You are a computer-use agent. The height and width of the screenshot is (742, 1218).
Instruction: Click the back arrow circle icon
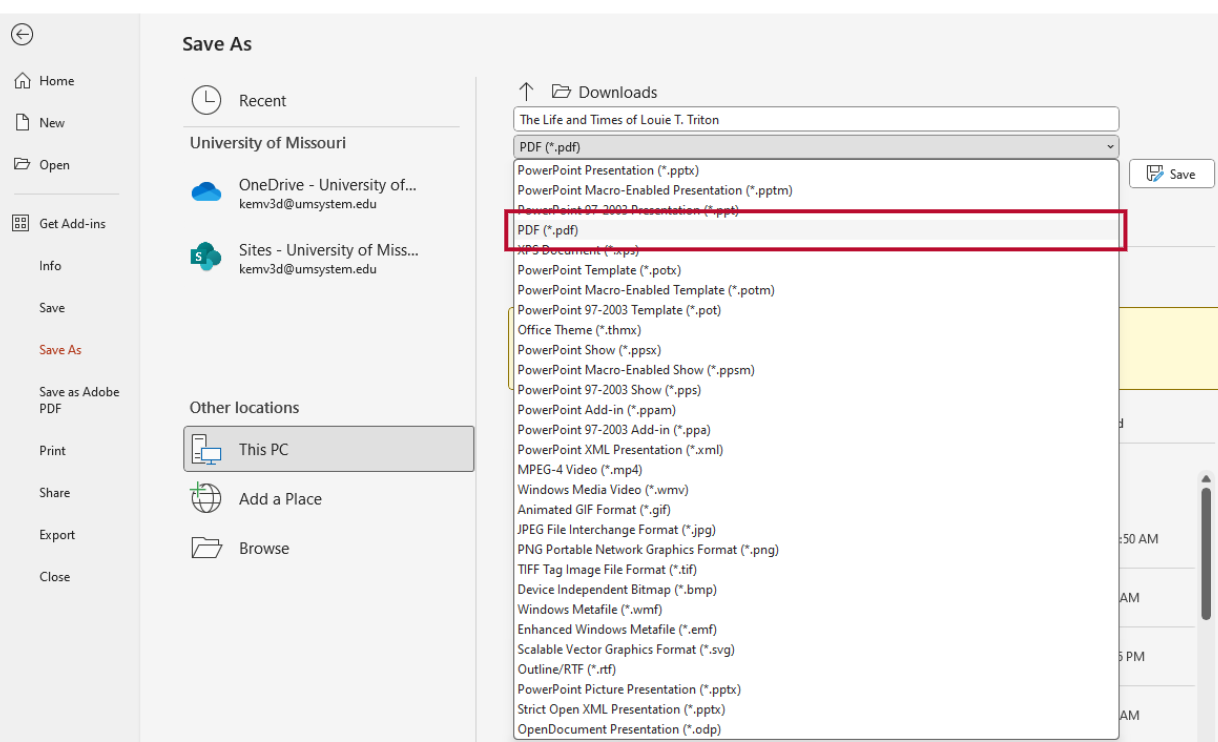click(20, 33)
